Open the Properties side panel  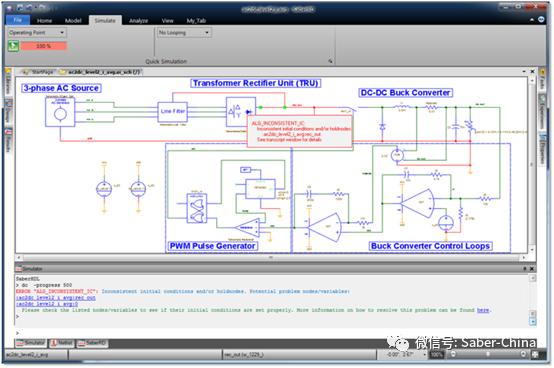[x=542, y=150]
